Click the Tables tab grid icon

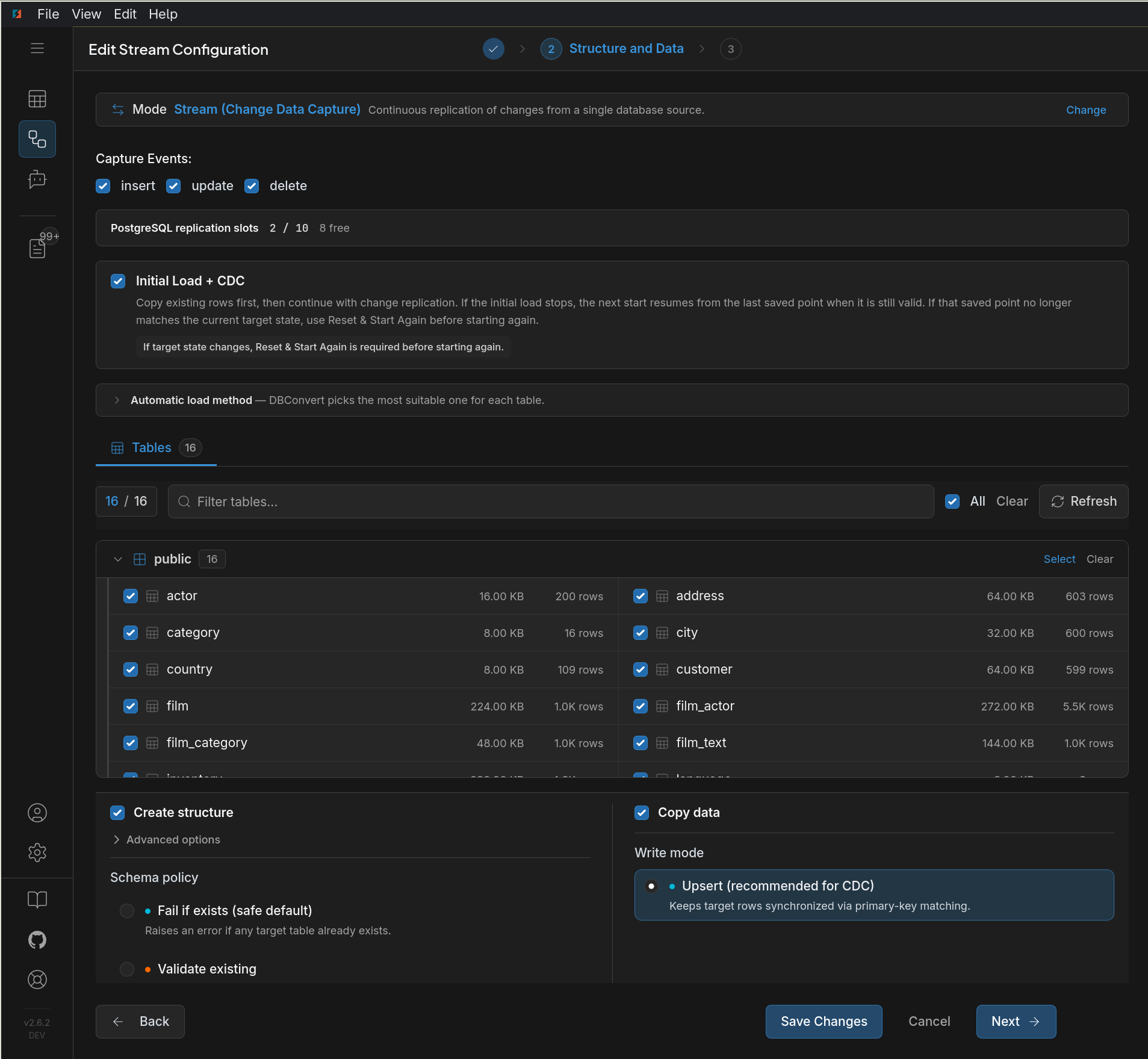pyautogui.click(x=117, y=448)
